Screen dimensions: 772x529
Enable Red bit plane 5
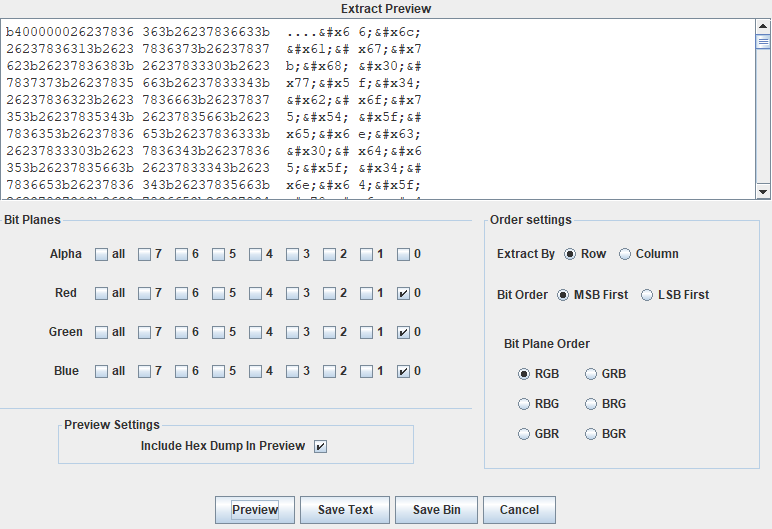click(218, 294)
